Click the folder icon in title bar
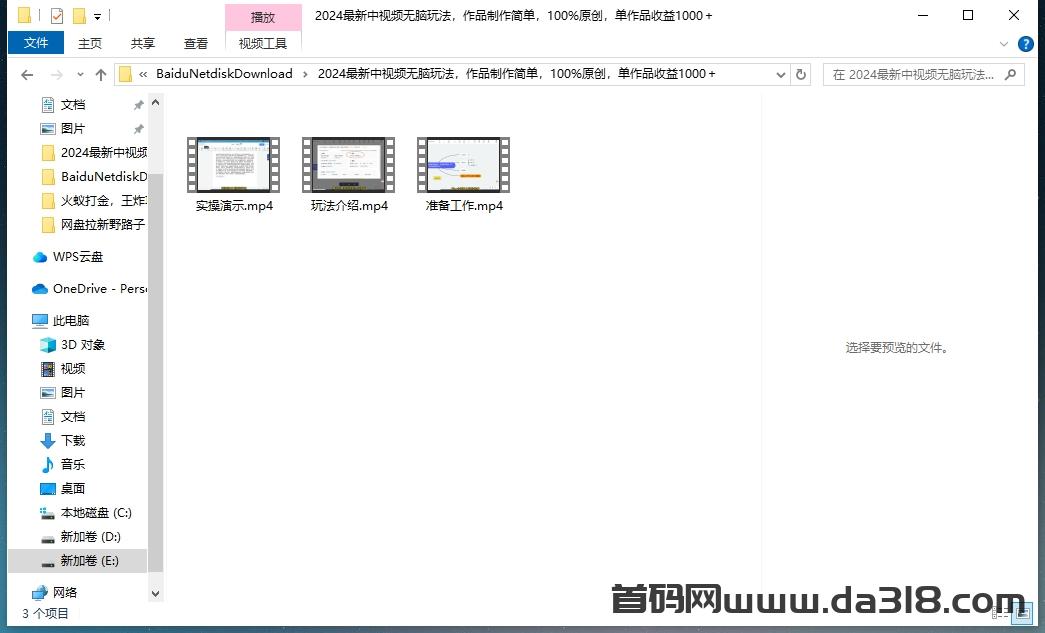Screen dimensions: 1045x633 (x=25, y=15)
